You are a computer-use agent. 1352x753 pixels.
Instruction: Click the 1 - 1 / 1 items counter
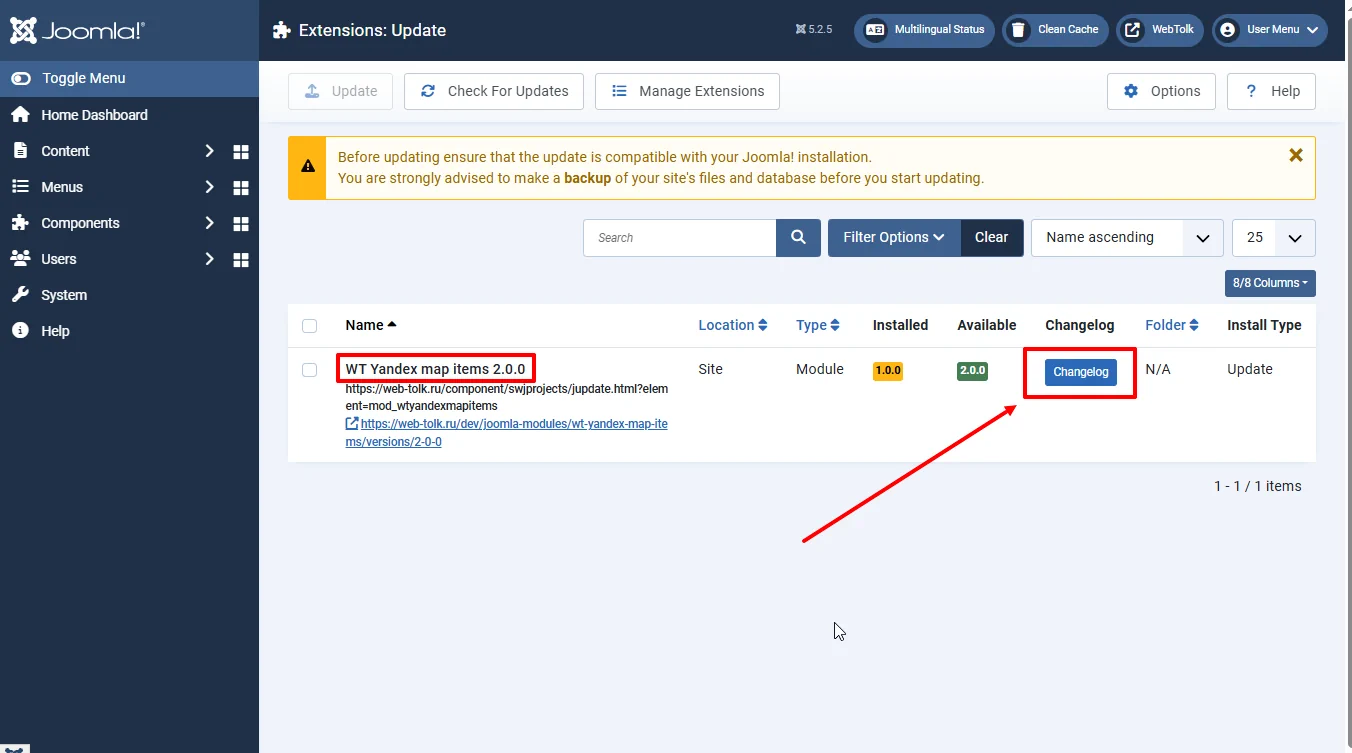[x=1258, y=486]
